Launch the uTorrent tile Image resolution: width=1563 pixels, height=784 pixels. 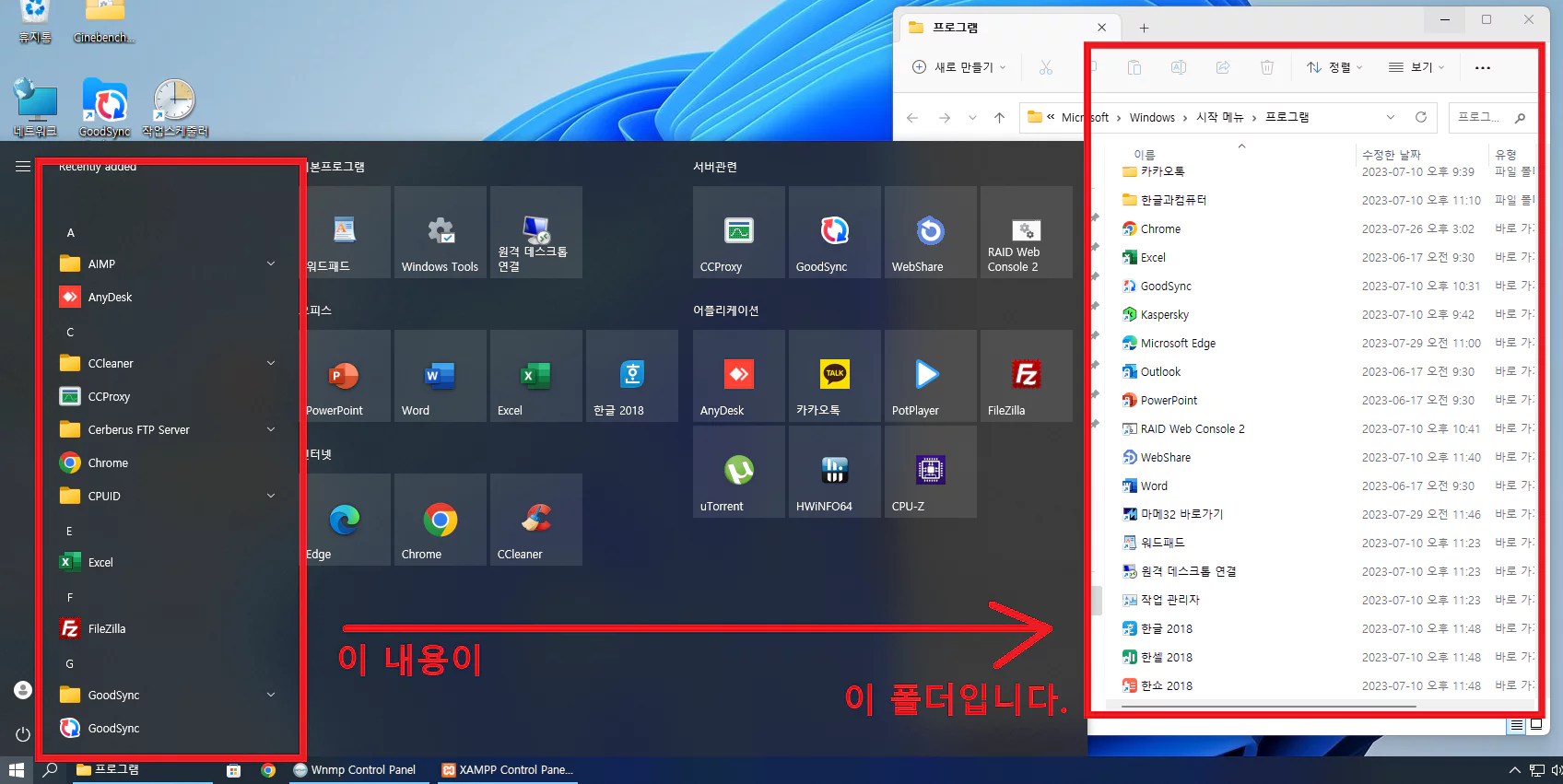tap(738, 472)
